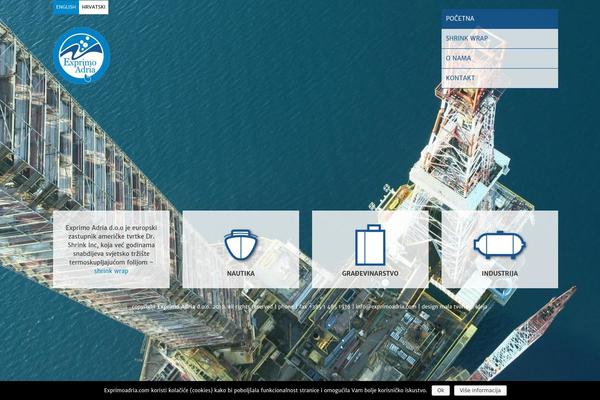Accept cookies with the Ok button
600x400 pixels.
440,390
